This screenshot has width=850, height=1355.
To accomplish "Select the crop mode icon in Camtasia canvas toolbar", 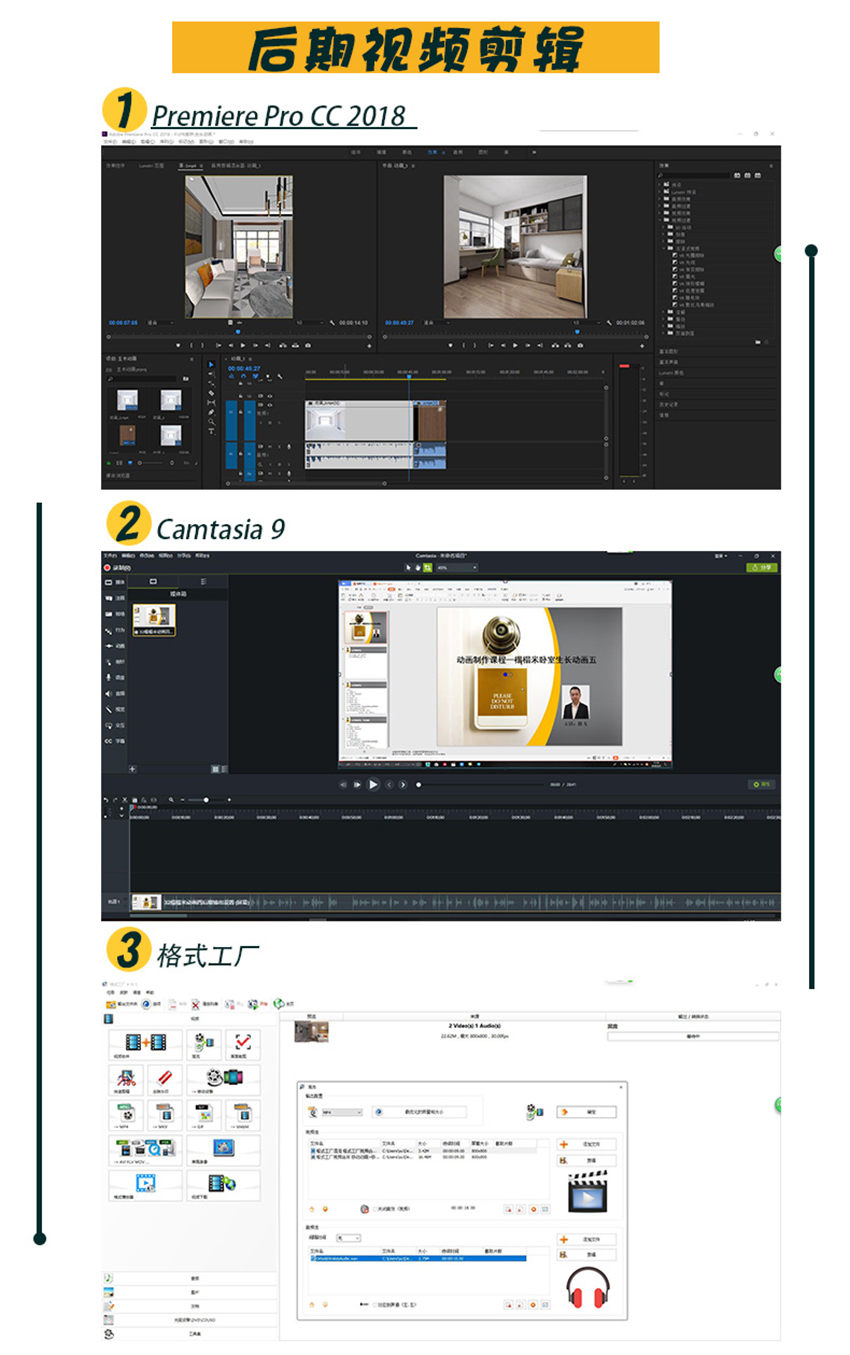I will click(x=427, y=567).
